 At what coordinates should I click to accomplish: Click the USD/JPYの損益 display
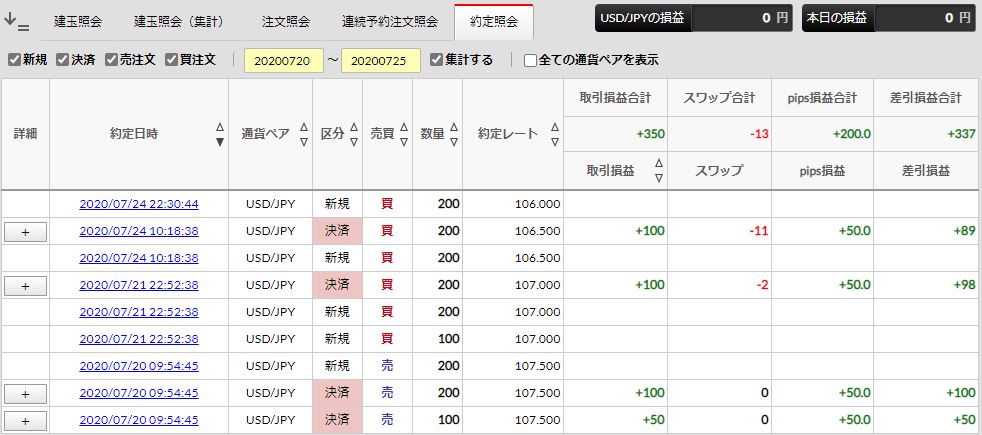point(694,18)
